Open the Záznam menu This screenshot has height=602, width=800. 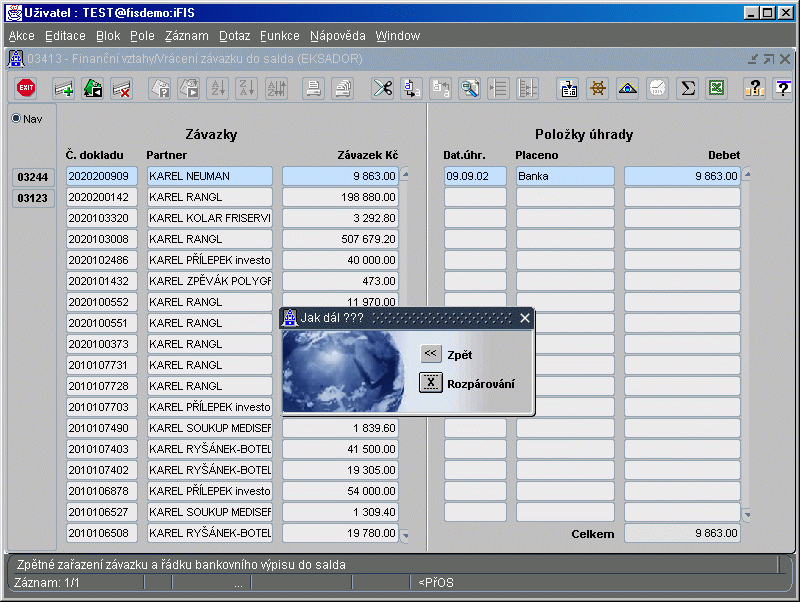(x=186, y=36)
